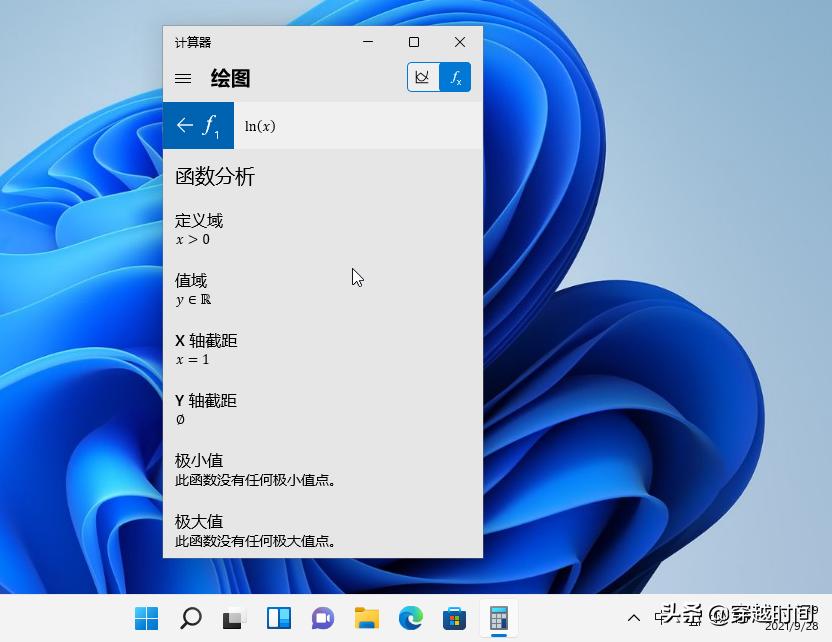The height and width of the screenshot is (642, 832).
Task: Launch Microsoft Edge
Action: coord(410,619)
